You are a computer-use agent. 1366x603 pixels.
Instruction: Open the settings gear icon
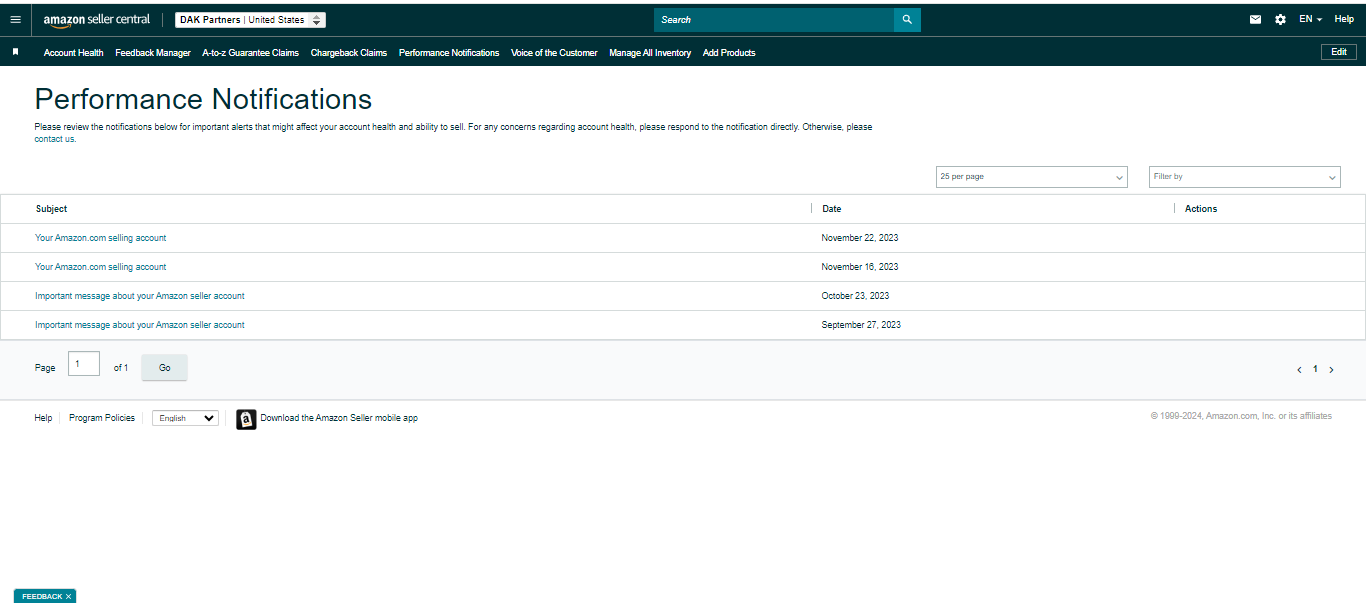(1280, 19)
